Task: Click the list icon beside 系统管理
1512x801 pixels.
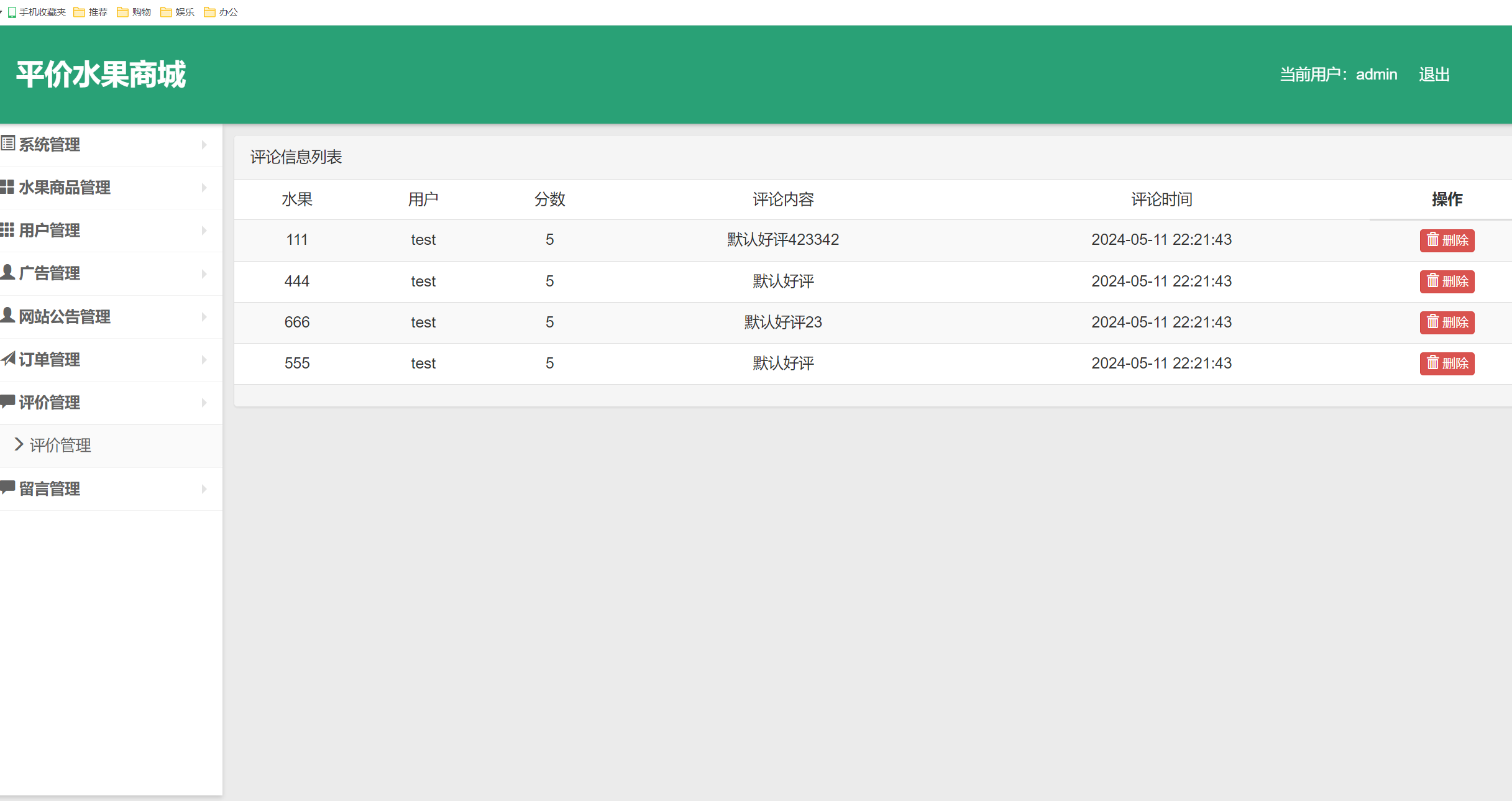Action: click(7, 144)
